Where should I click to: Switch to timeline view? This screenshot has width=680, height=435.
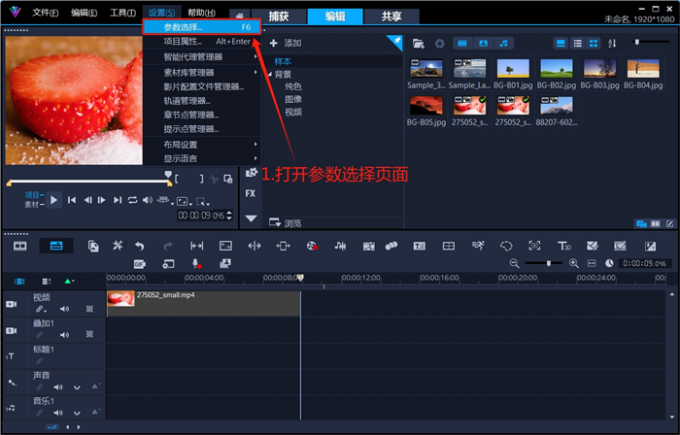(56, 246)
